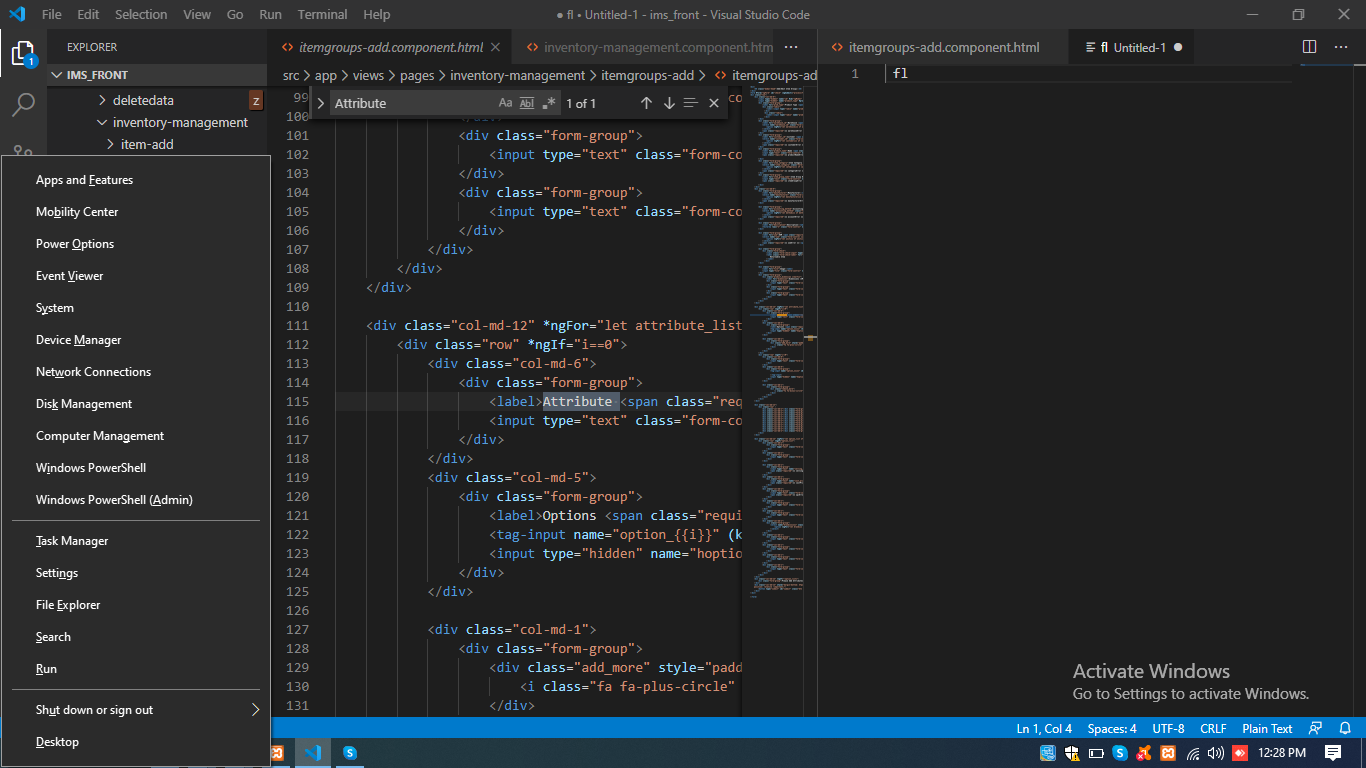Open Windows Action Center notifications icon
The image size is (1366, 768).
point(1333,753)
